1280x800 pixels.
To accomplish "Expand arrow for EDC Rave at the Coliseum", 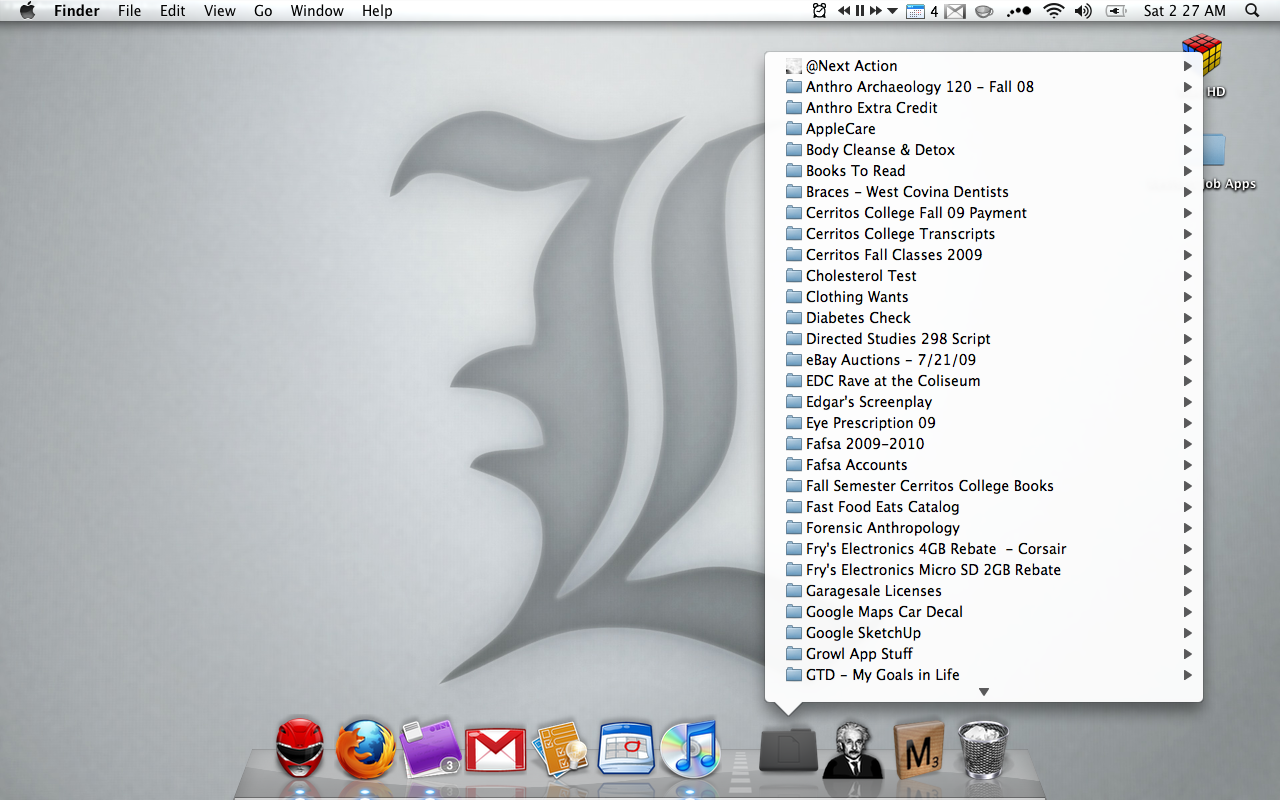I will (x=1188, y=381).
